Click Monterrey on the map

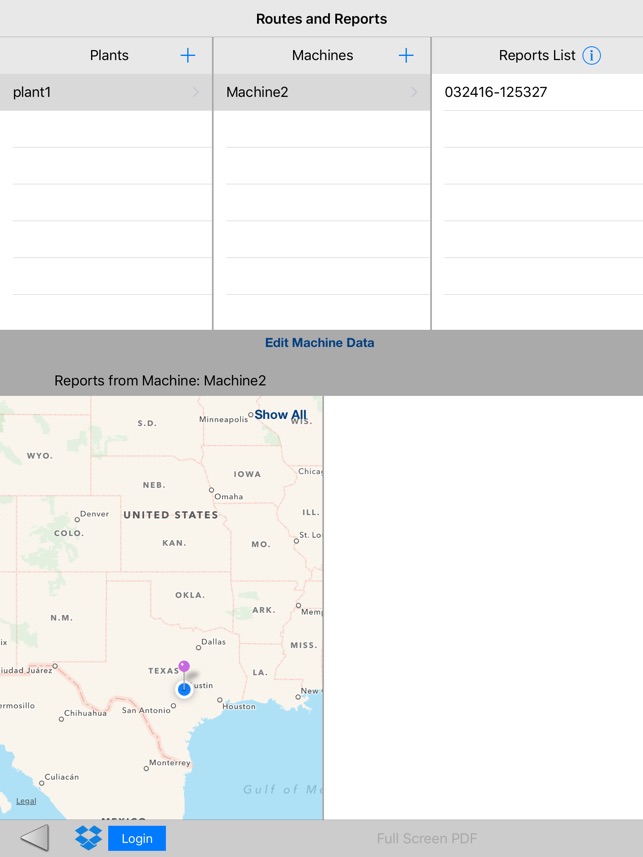169,762
